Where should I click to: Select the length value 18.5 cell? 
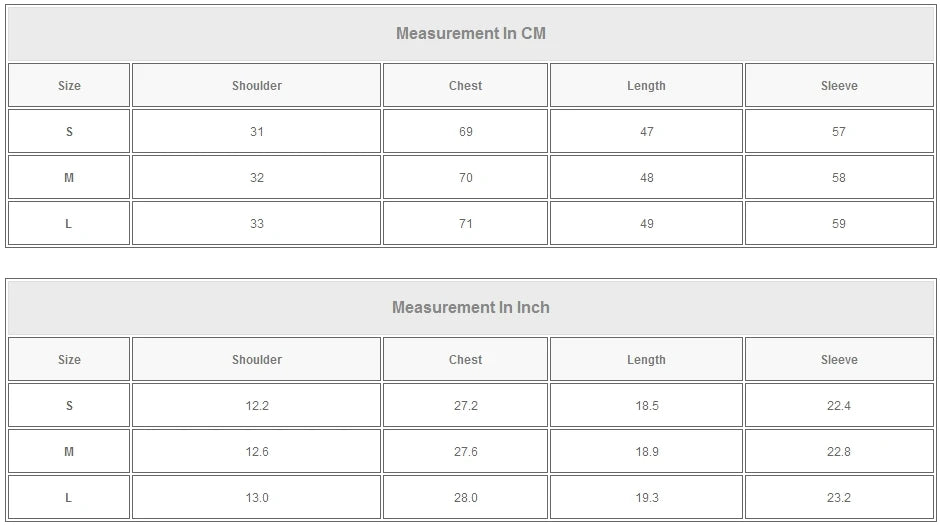point(646,406)
